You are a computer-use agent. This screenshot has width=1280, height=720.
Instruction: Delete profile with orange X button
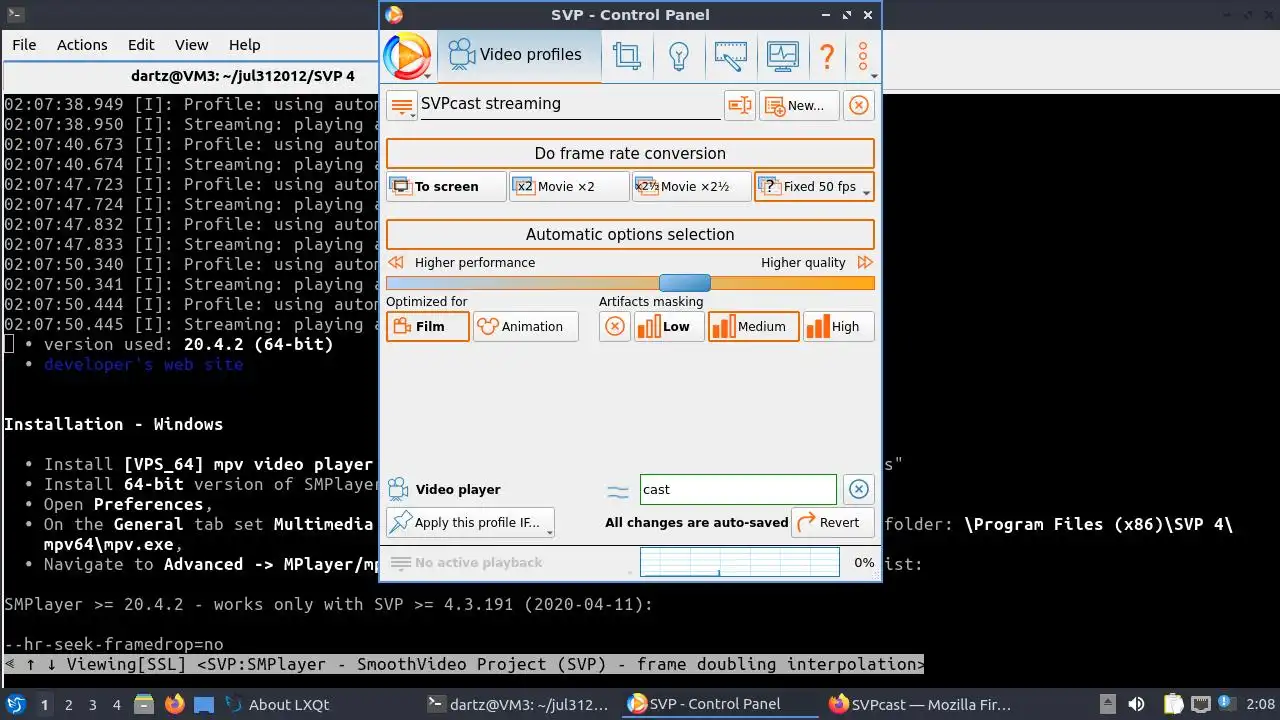[x=859, y=105]
